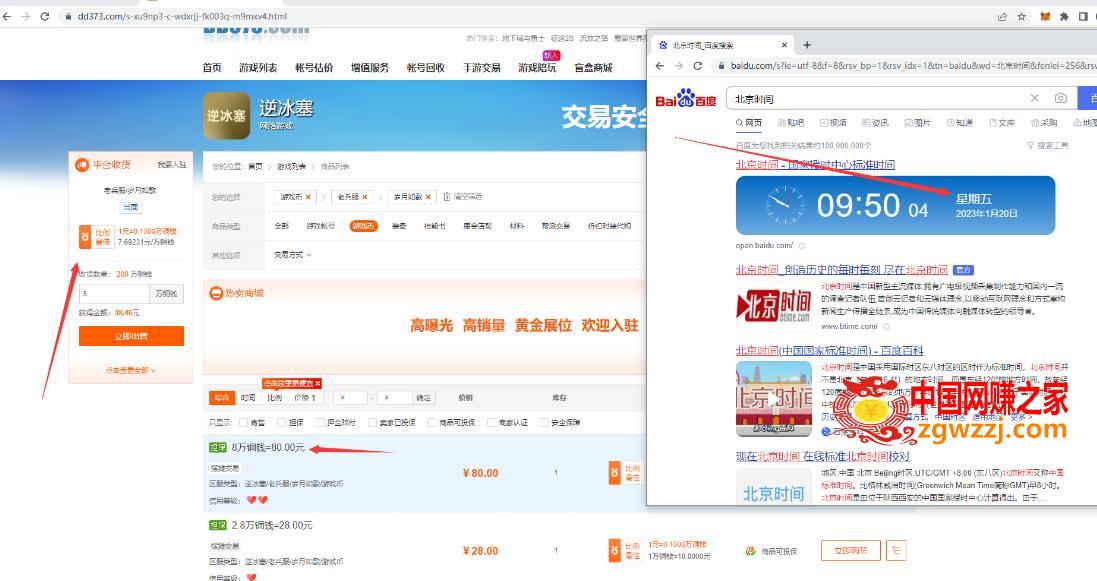Image resolution: width=1097 pixels, height=581 pixels.
Task: Open 增值服务 in the dd373 navigation
Action: coord(370,68)
